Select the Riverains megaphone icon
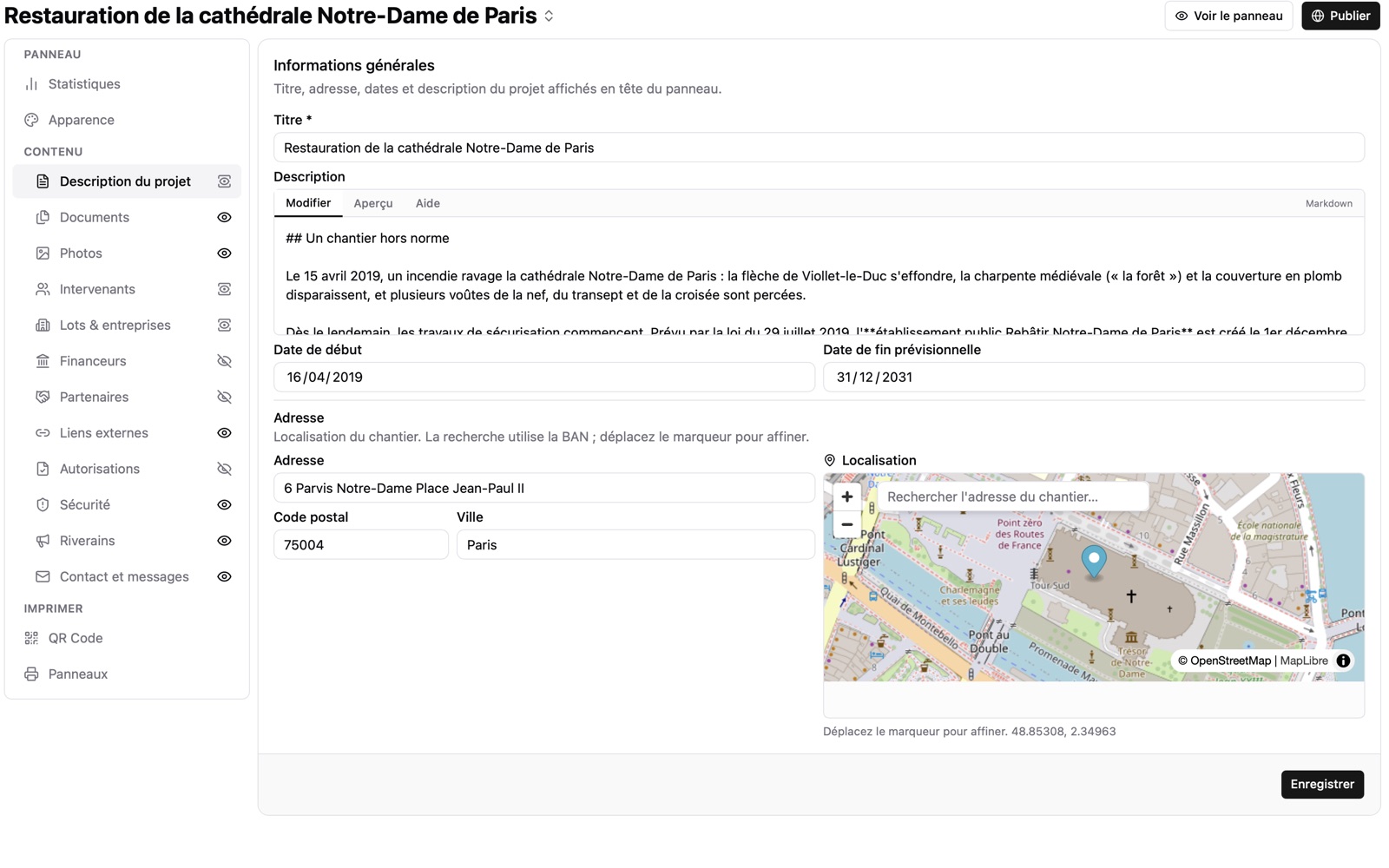The image size is (1389, 868). 43,541
